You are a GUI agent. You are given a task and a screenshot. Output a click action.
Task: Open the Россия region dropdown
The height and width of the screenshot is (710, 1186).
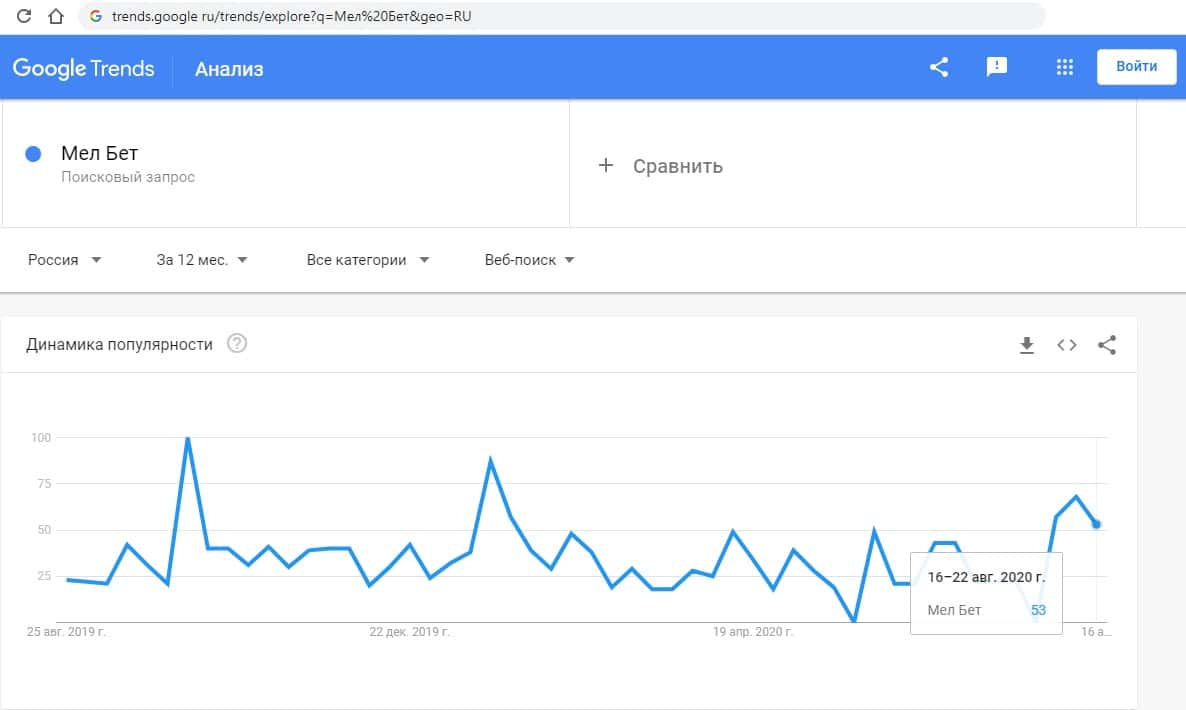click(65, 260)
